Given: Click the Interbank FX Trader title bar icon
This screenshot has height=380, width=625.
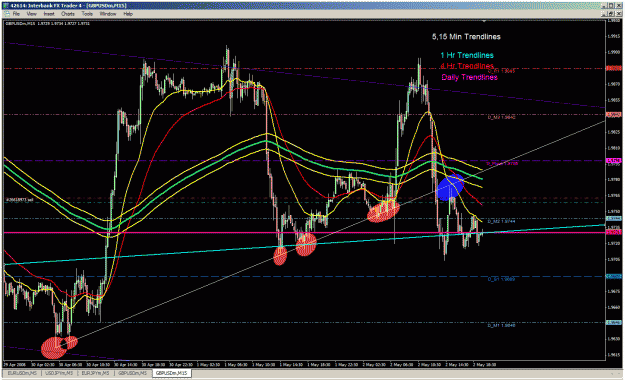Looking at the screenshot, I should point(6,6).
